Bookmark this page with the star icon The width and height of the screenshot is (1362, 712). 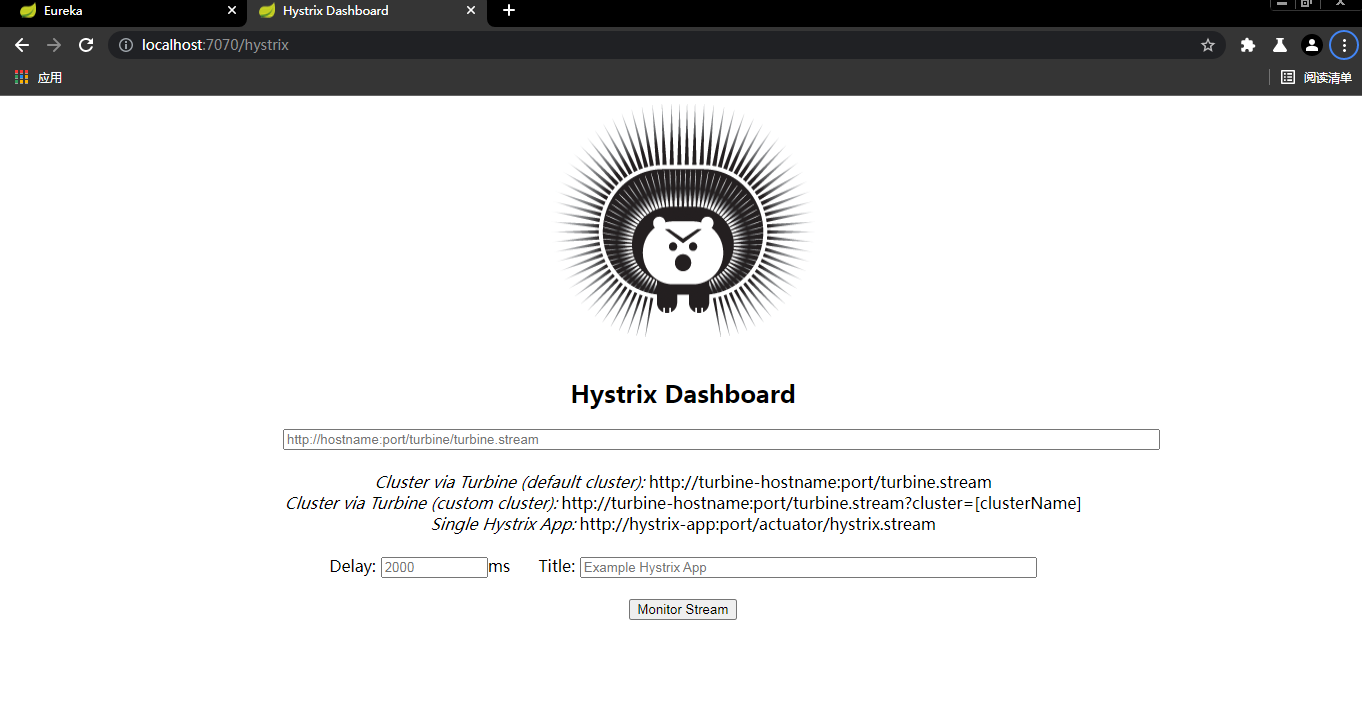click(x=1207, y=45)
